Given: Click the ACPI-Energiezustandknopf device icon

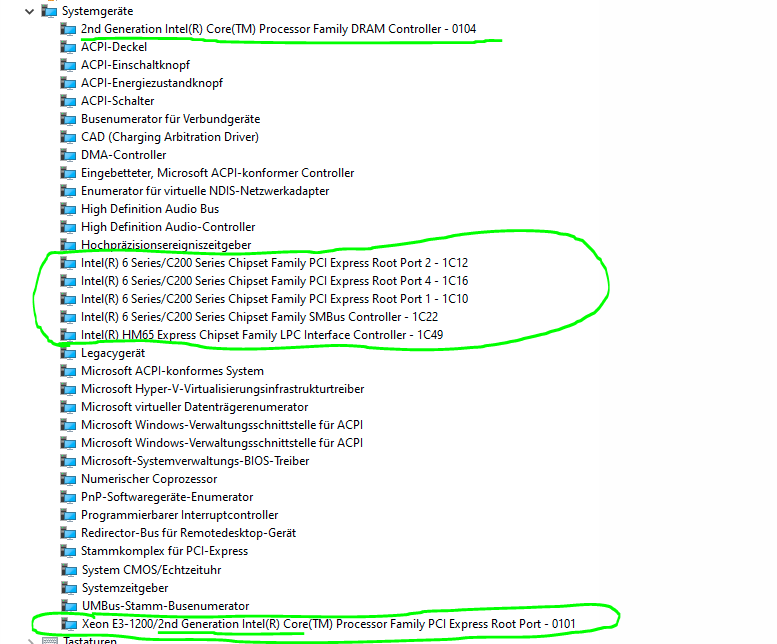Looking at the screenshot, I should [x=68, y=83].
